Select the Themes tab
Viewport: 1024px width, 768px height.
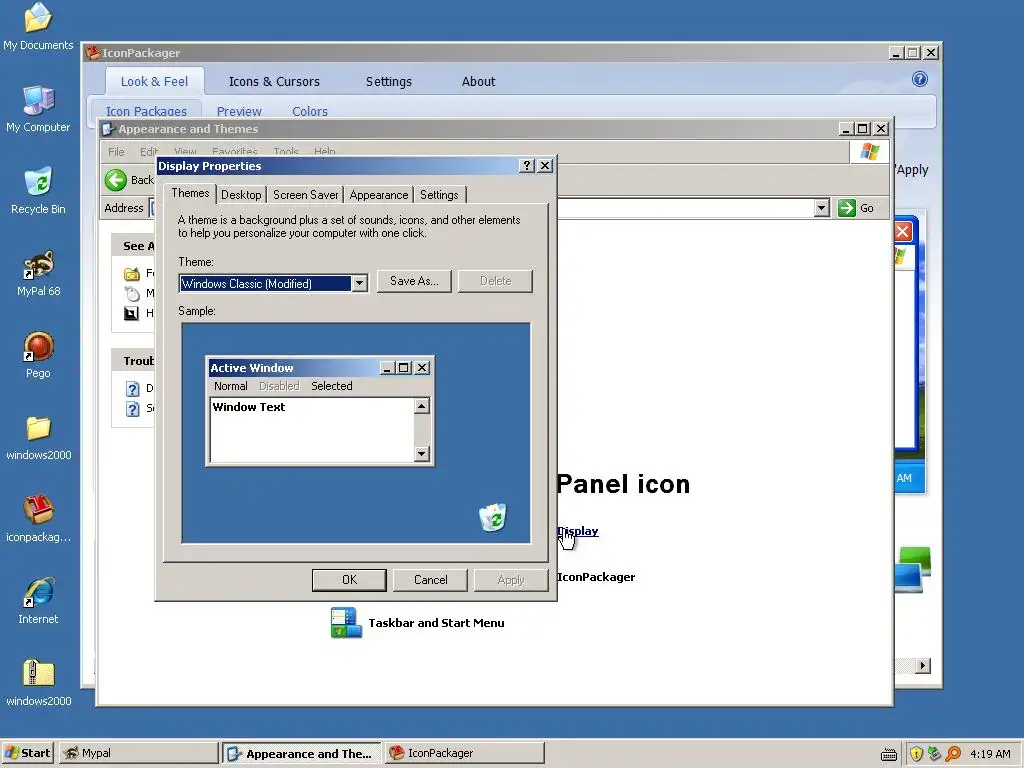pyautogui.click(x=190, y=193)
